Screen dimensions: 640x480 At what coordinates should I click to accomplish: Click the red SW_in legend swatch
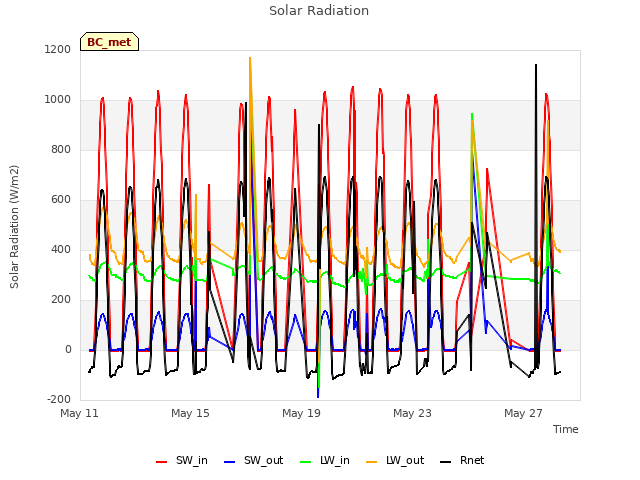[x=162, y=462]
